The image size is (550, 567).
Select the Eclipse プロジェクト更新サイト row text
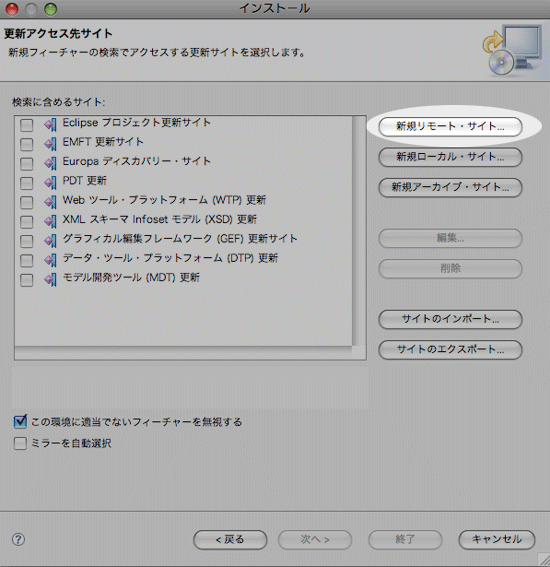click(136, 123)
